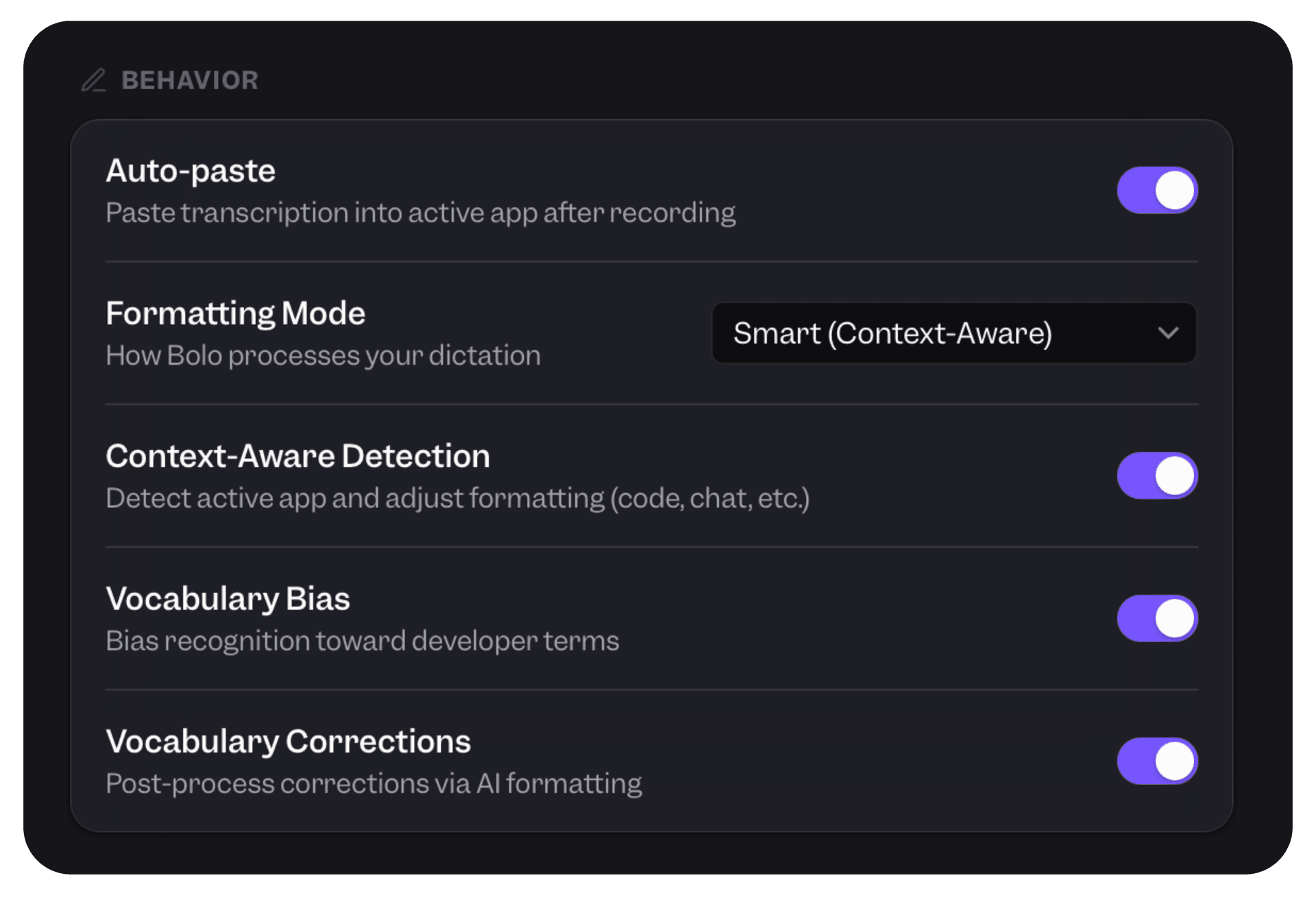Click the chevron on Smart (Context-Aware) selector

coord(1169,334)
